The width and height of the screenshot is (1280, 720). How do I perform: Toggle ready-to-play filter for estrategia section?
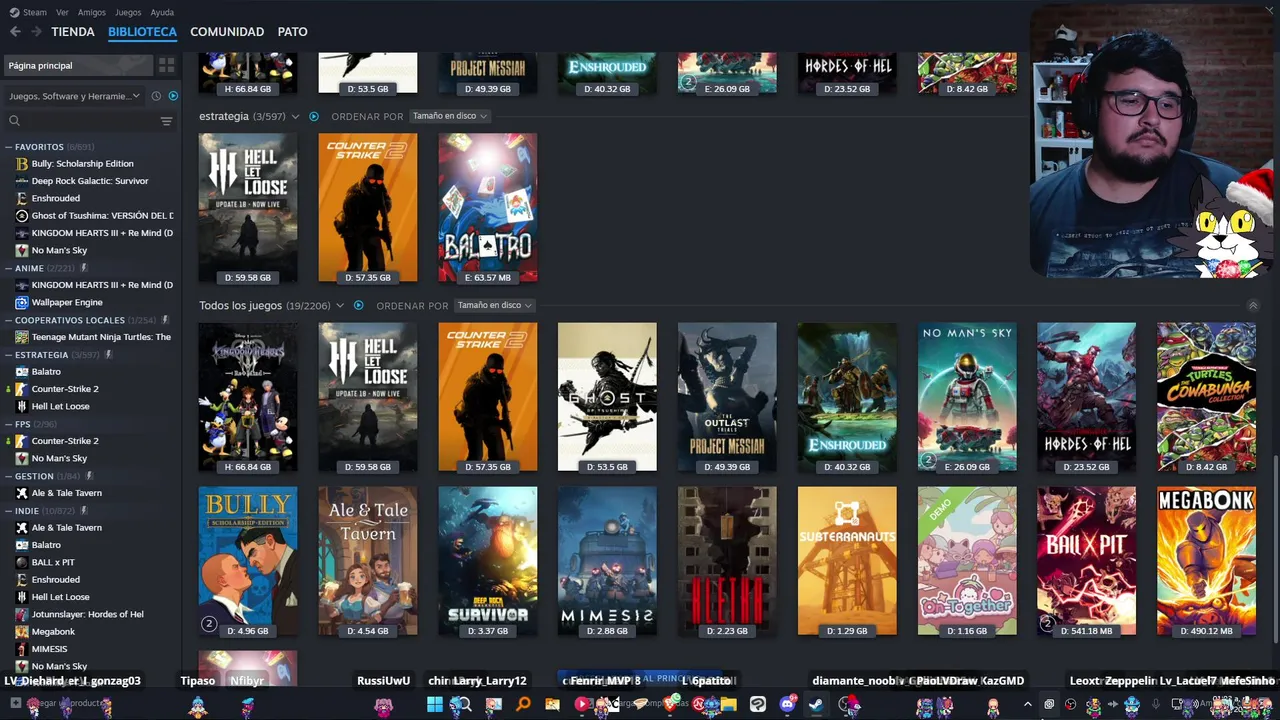314,116
